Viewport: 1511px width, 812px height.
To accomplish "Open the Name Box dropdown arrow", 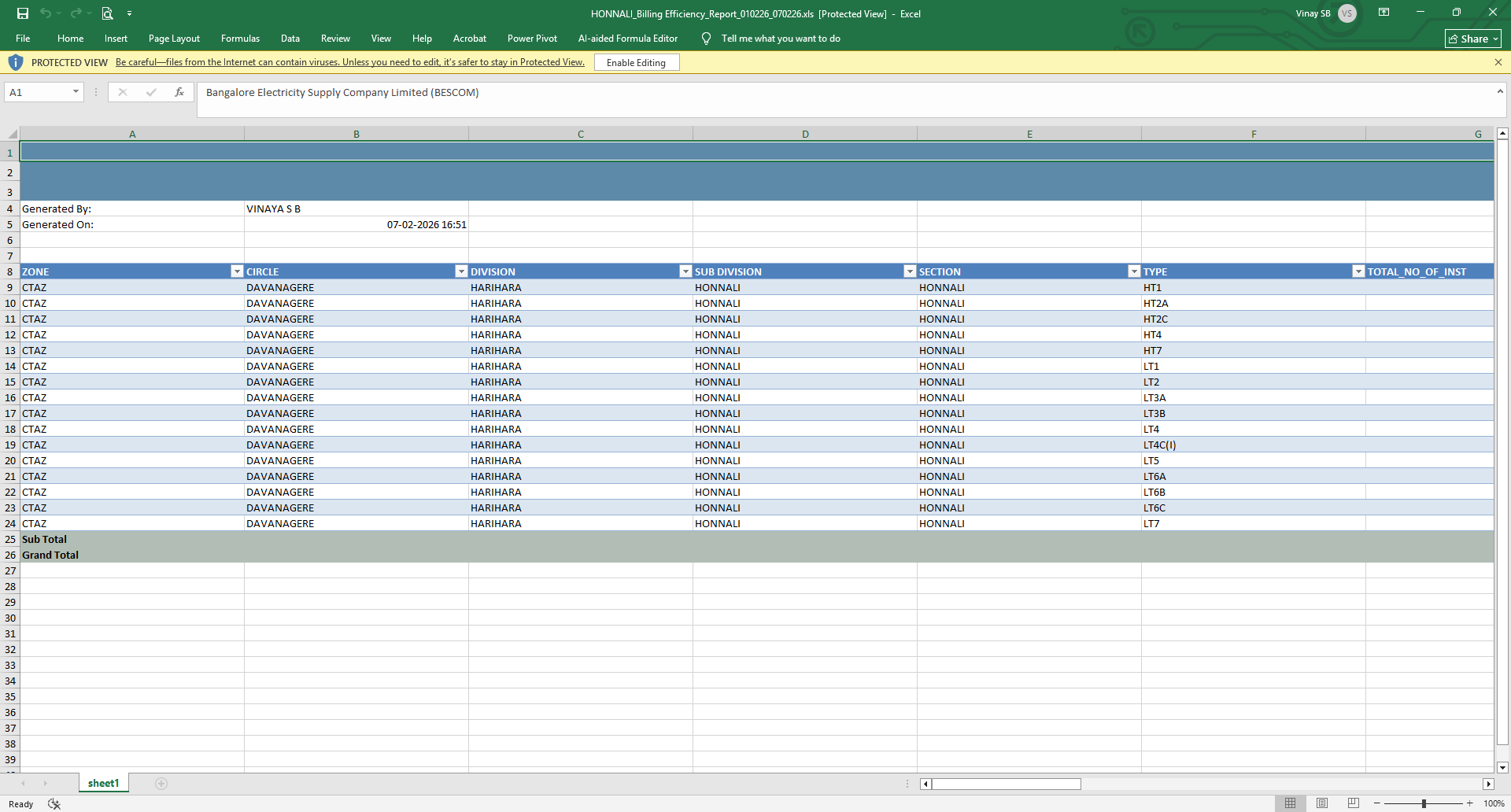I will point(76,92).
